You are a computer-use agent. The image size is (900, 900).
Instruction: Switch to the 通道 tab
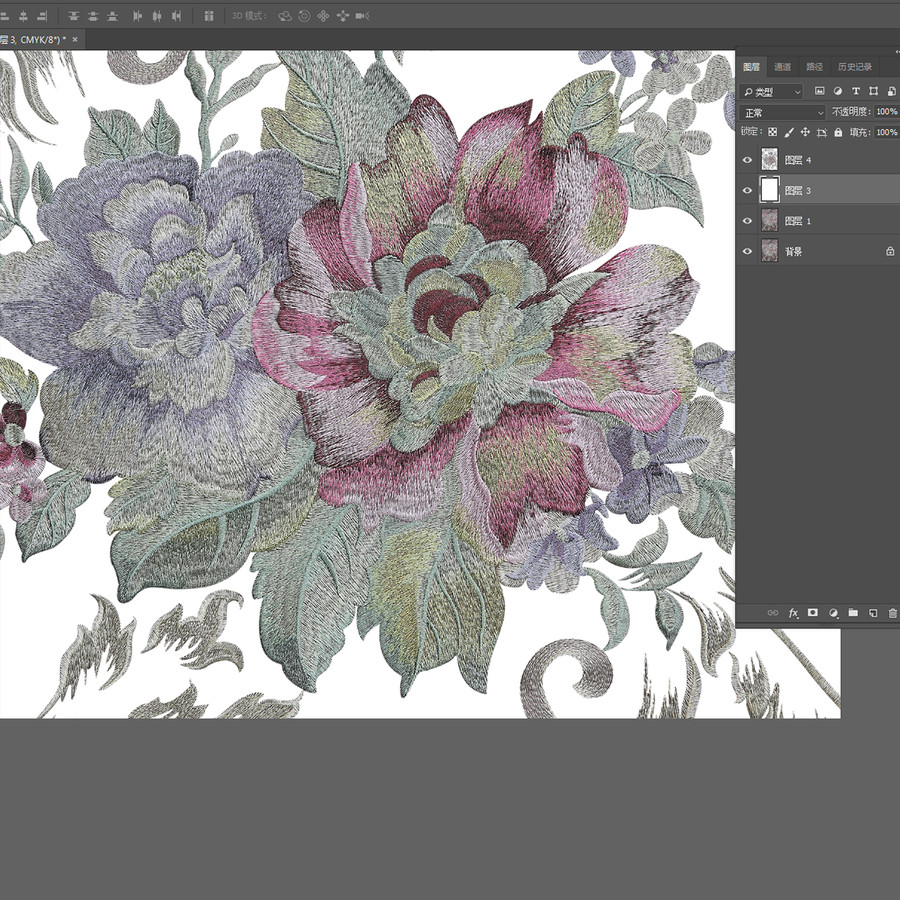(782, 67)
